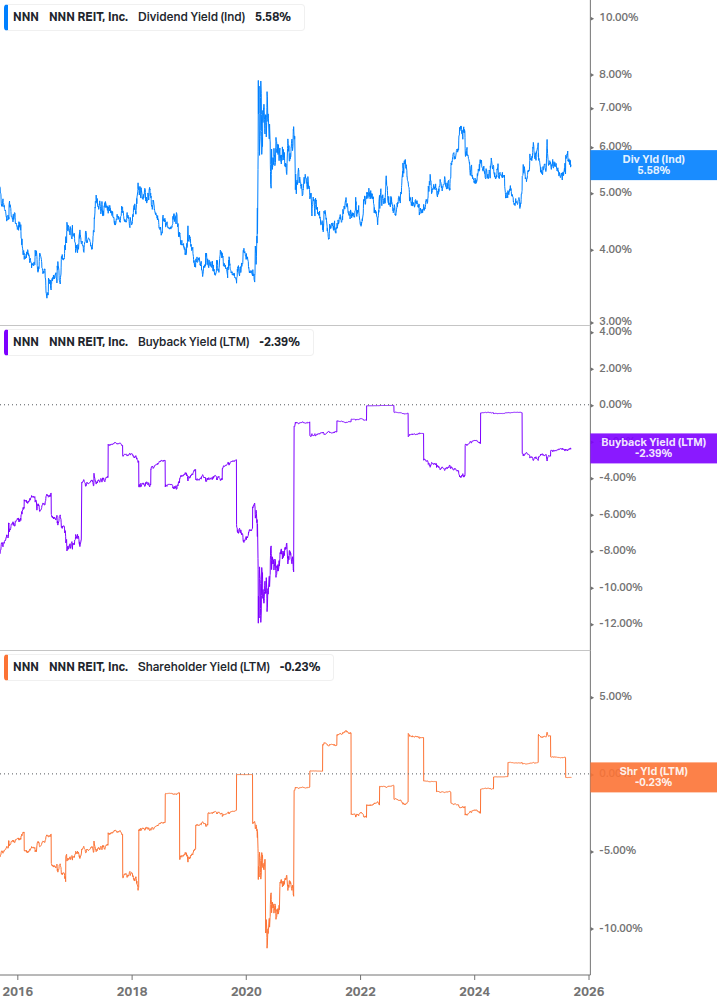Select the blue Div Yld (Ind) 5.58% axis tag
This screenshot has width=717, height=1005.
tap(653, 165)
